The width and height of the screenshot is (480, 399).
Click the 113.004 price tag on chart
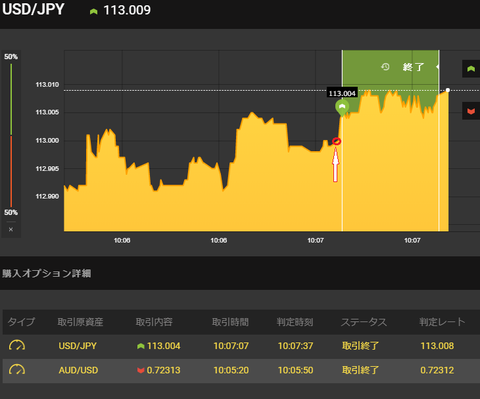pyautogui.click(x=342, y=93)
